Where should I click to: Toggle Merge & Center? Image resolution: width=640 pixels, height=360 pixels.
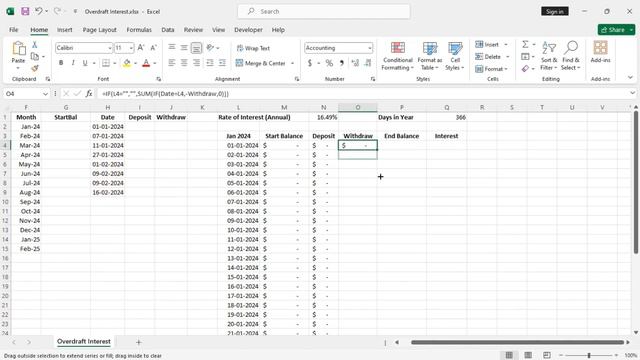click(260, 63)
